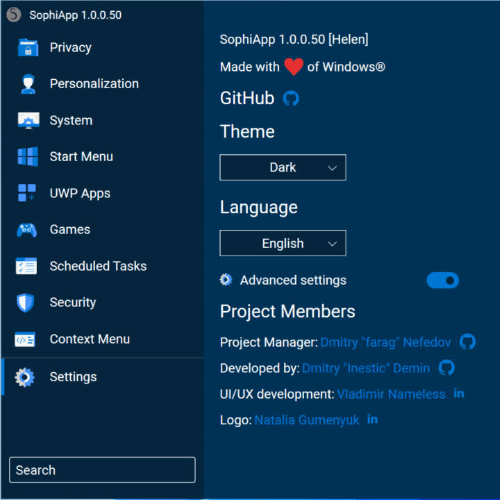Screen dimensions: 500x500
Task: Click the red heart icon
Action: click(294, 67)
